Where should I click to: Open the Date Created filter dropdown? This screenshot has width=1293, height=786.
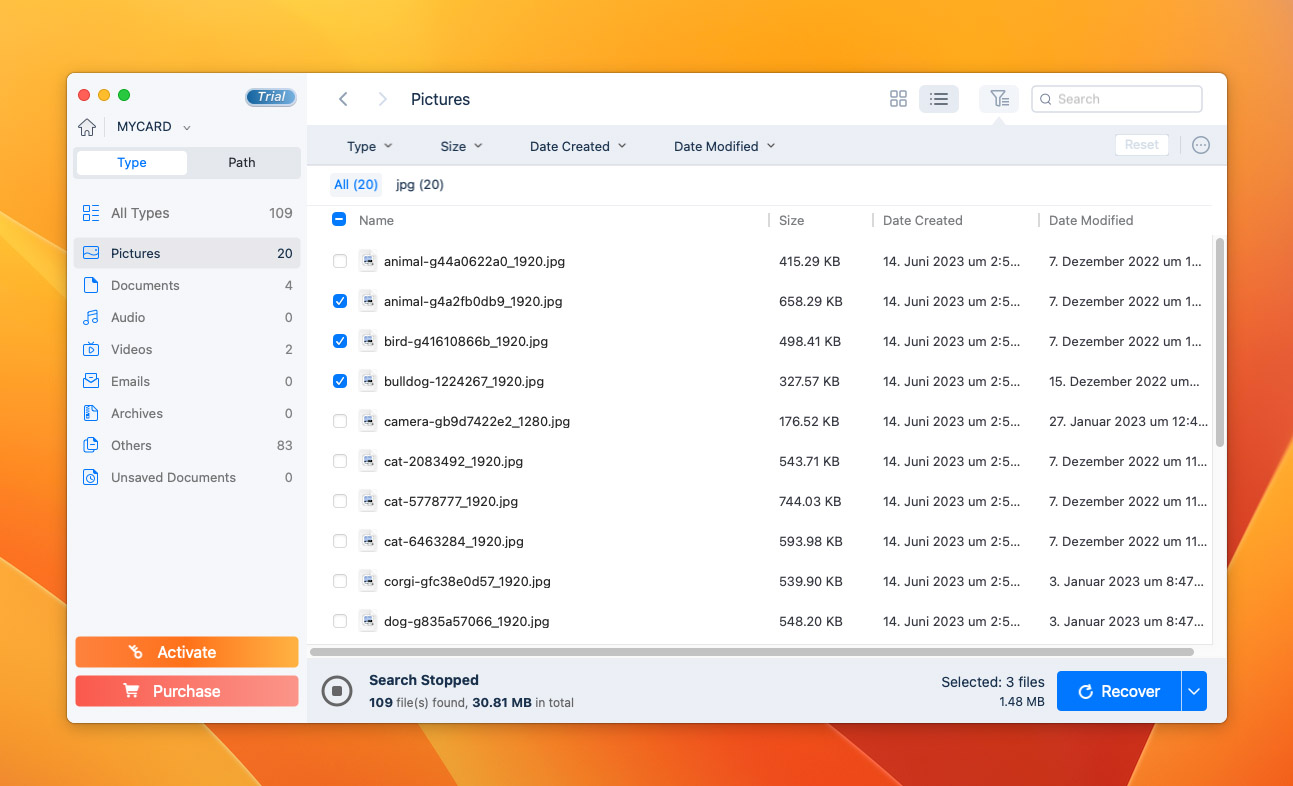click(x=578, y=146)
